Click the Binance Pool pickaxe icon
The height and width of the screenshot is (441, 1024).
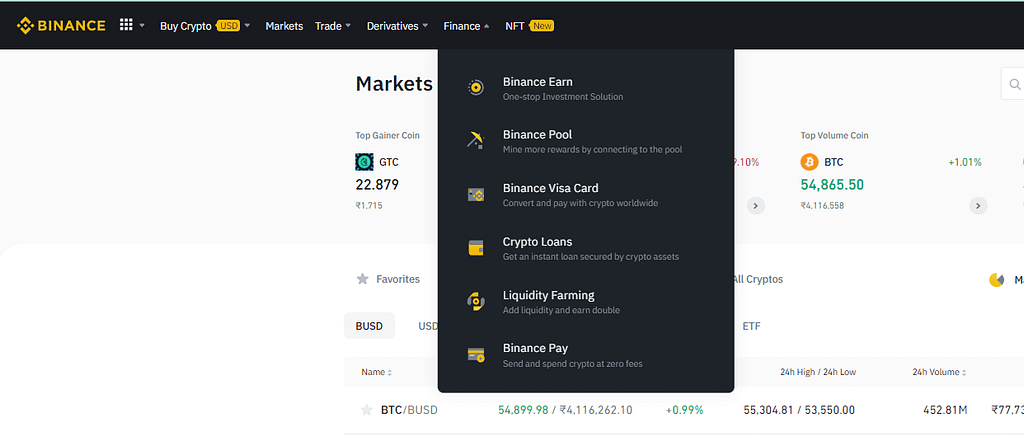tap(475, 140)
